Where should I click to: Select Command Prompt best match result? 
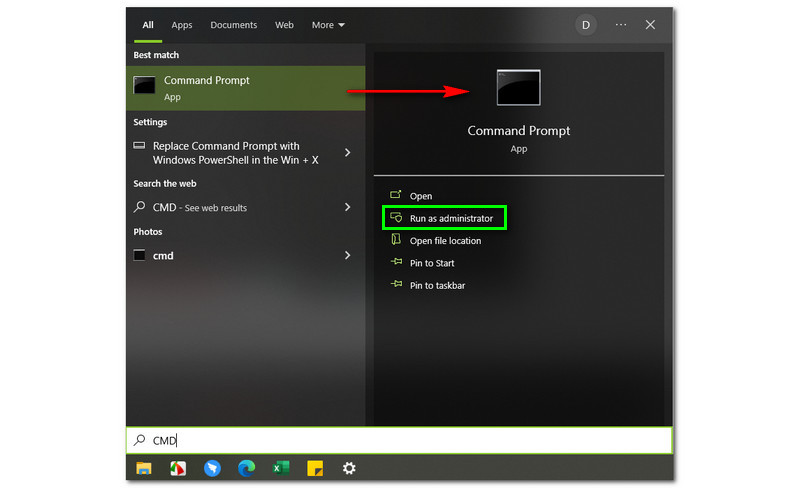click(245, 88)
